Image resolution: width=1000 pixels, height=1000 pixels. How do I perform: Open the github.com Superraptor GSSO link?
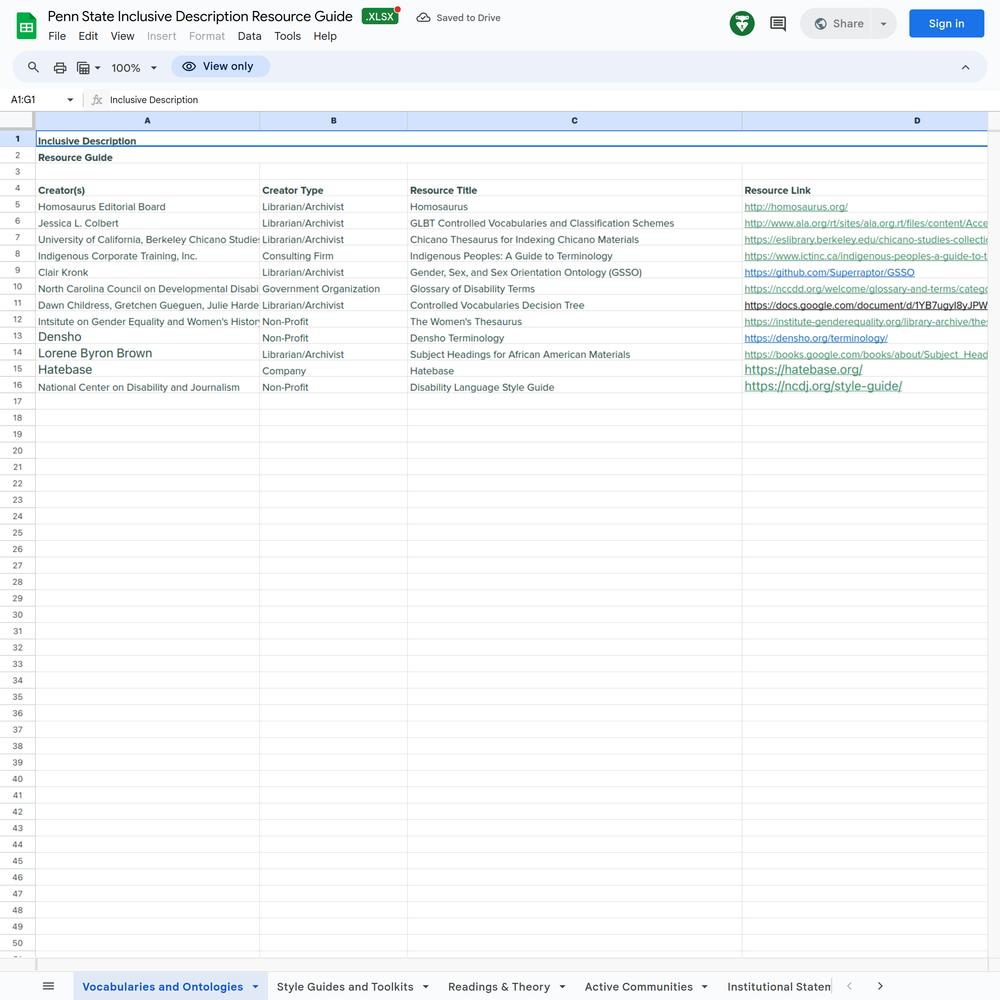829,272
